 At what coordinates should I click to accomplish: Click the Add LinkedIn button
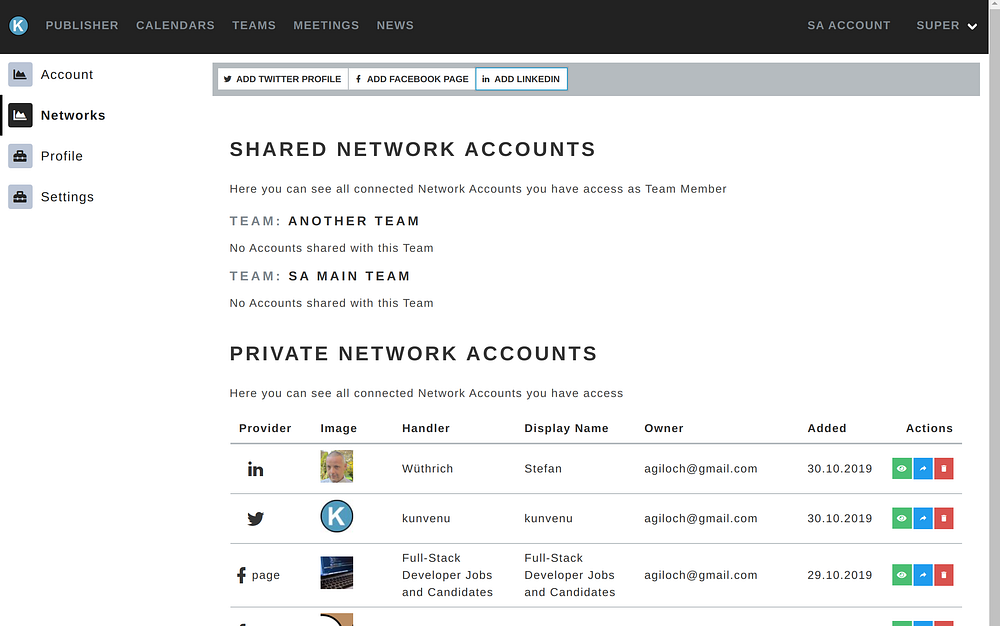521,79
